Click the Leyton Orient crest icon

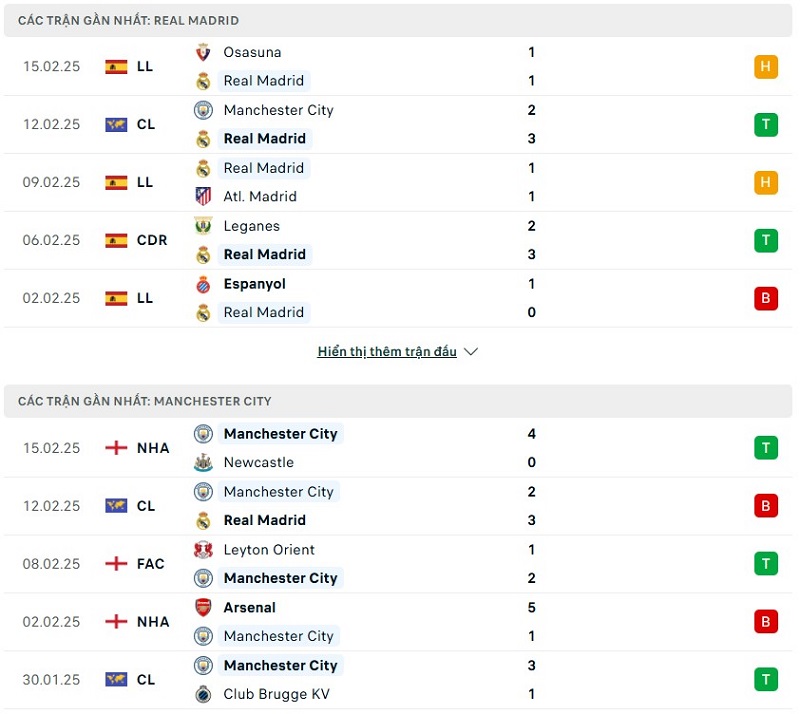click(203, 550)
